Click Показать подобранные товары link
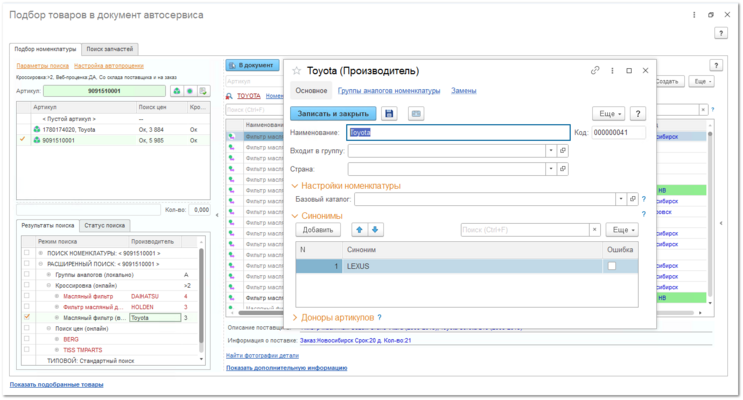Screen dimensions: 743x400 click(56, 385)
